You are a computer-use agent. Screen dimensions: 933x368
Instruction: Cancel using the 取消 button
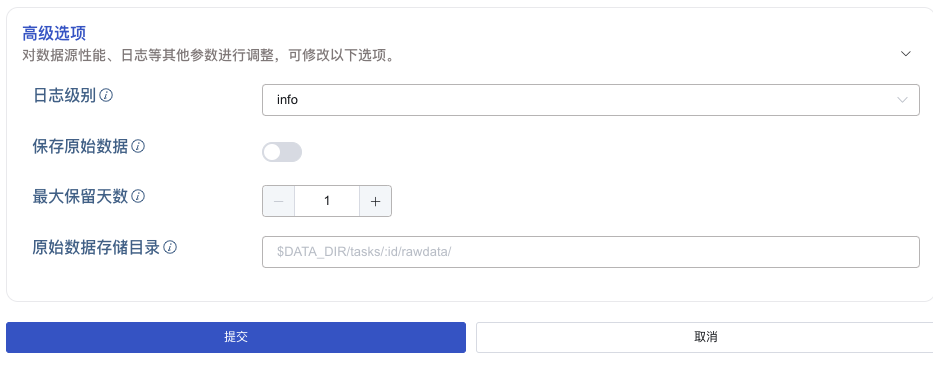[705, 337]
